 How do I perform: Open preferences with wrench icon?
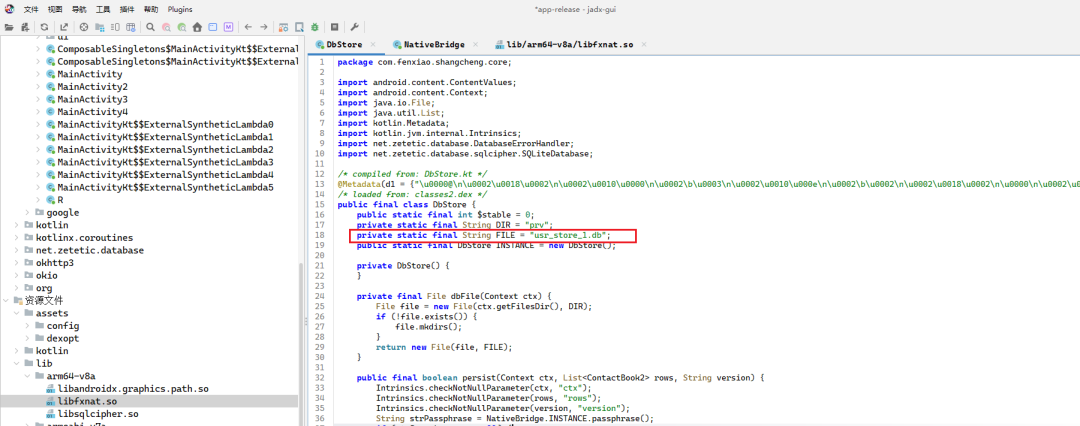click(x=355, y=27)
